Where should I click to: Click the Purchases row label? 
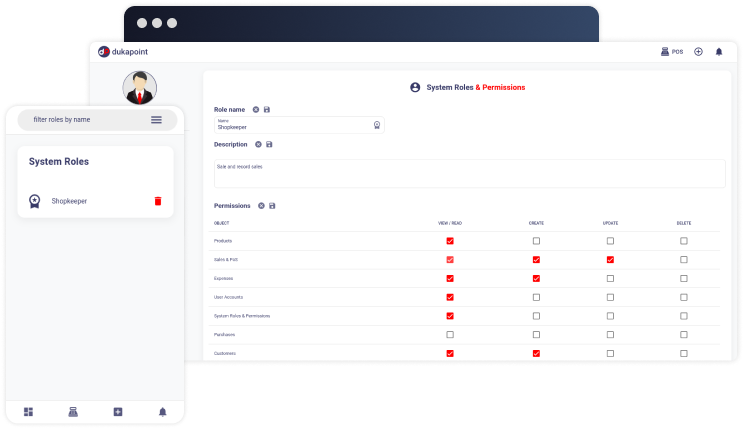click(224, 335)
